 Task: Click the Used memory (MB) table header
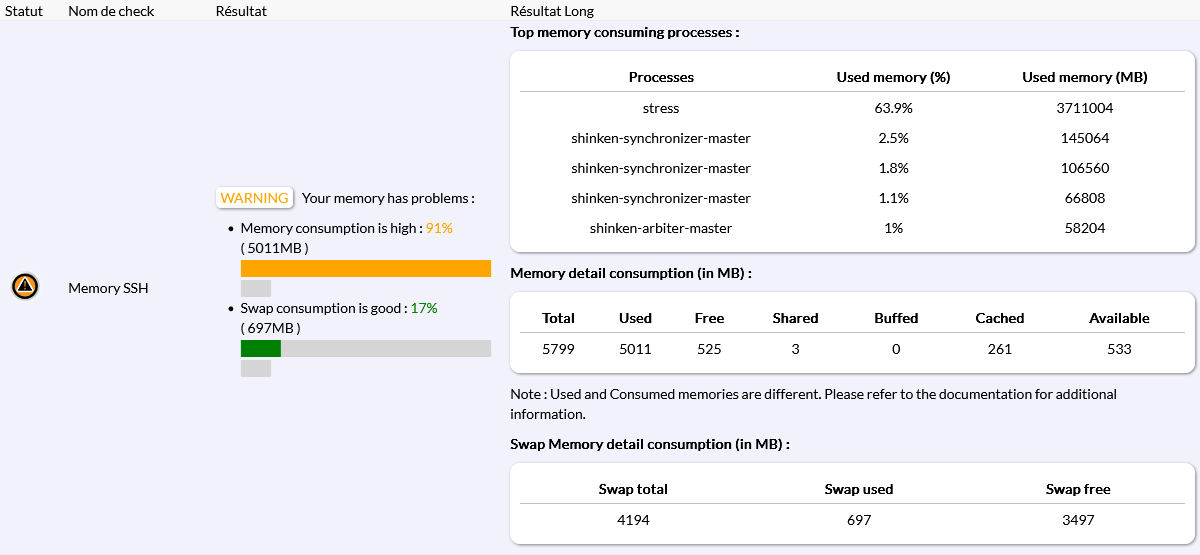1084,77
